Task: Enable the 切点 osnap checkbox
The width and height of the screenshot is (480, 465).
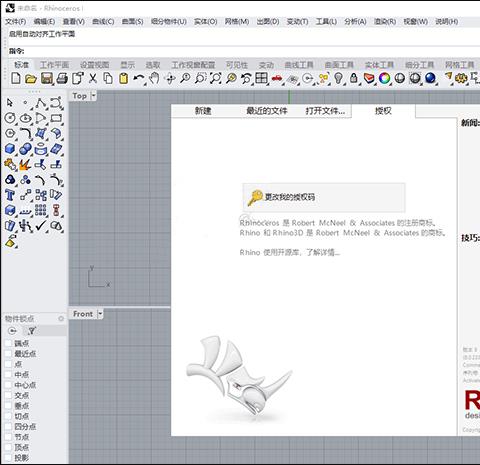Action: click(x=8, y=416)
